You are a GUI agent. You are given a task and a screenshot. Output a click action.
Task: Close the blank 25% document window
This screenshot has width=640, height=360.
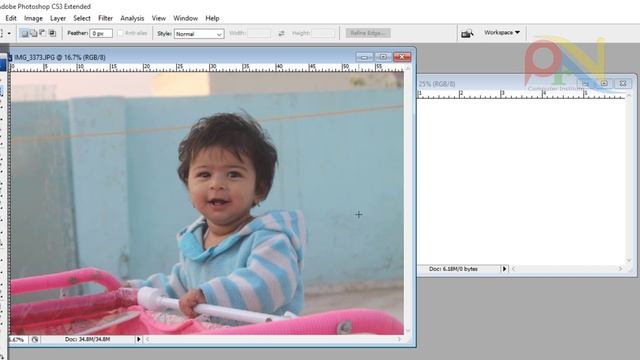[x=623, y=84]
